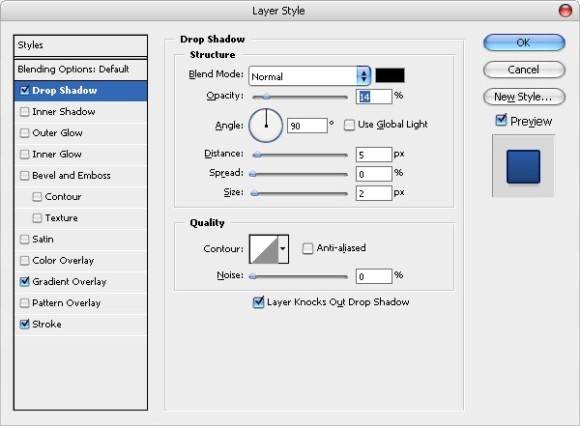Enable the Inner Glow checkbox

click(24, 154)
